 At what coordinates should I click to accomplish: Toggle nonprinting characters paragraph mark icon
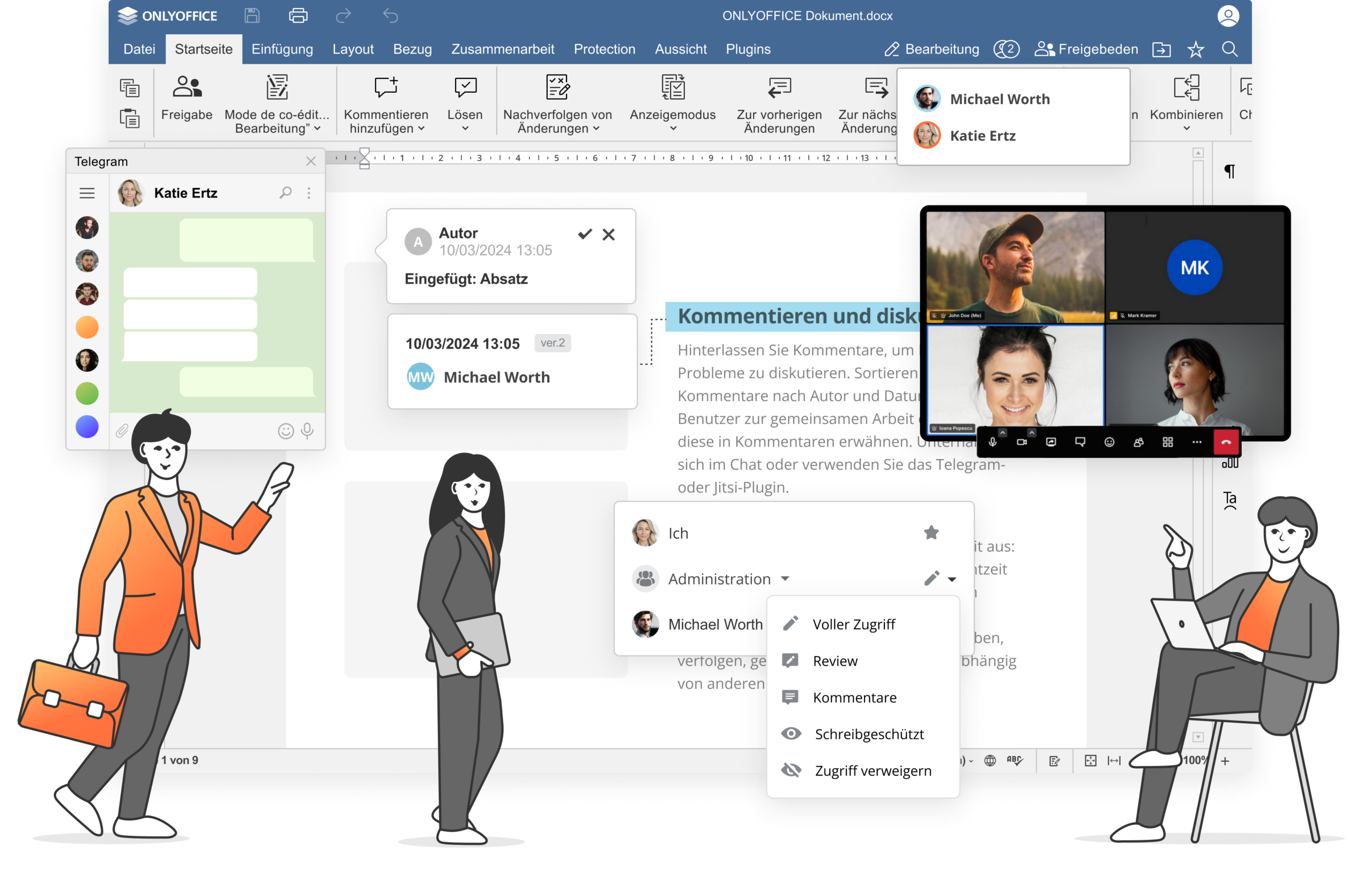click(1229, 171)
